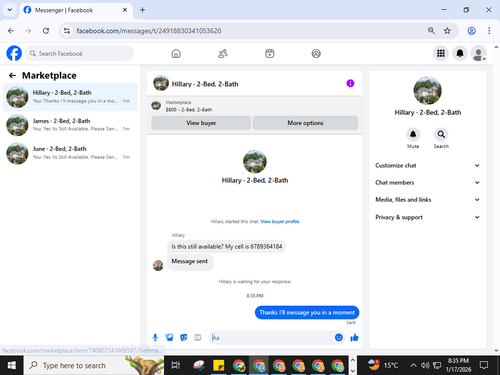The height and width of the screenshot is (375, 500).
Task: Open Task View in the taskbar
Action: point(176,365)
